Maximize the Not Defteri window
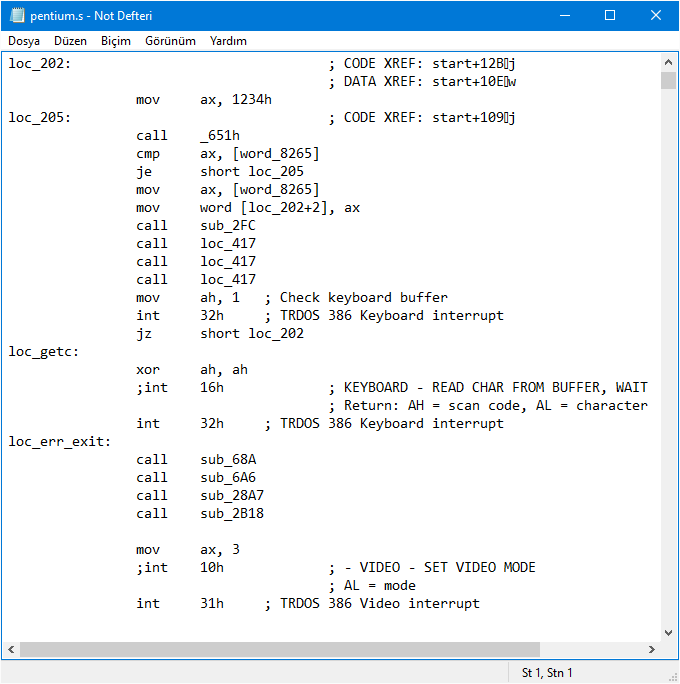The image size is (680, 684). point(610,15)
